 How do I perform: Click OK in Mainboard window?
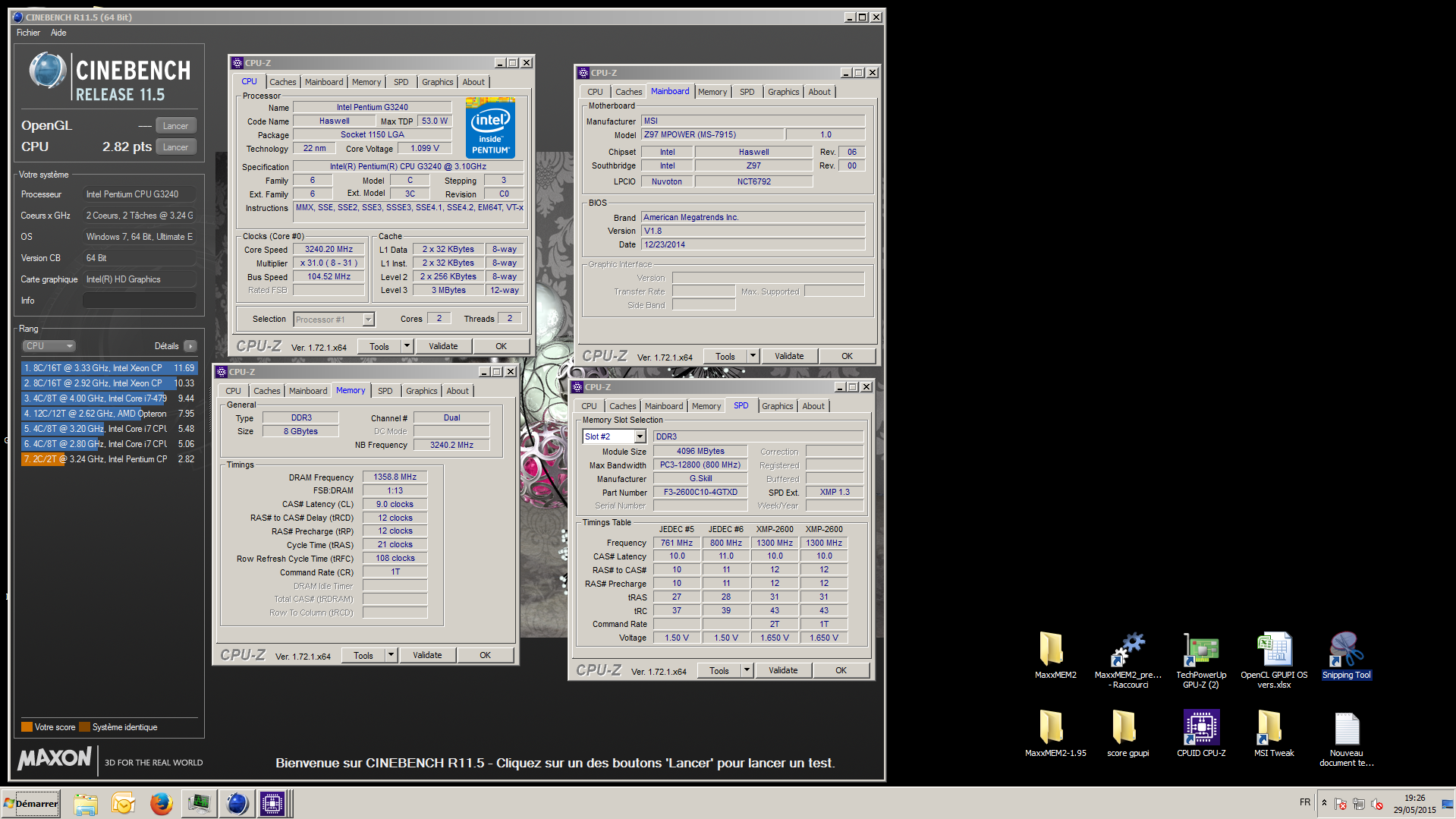click(x=847, y=356)
